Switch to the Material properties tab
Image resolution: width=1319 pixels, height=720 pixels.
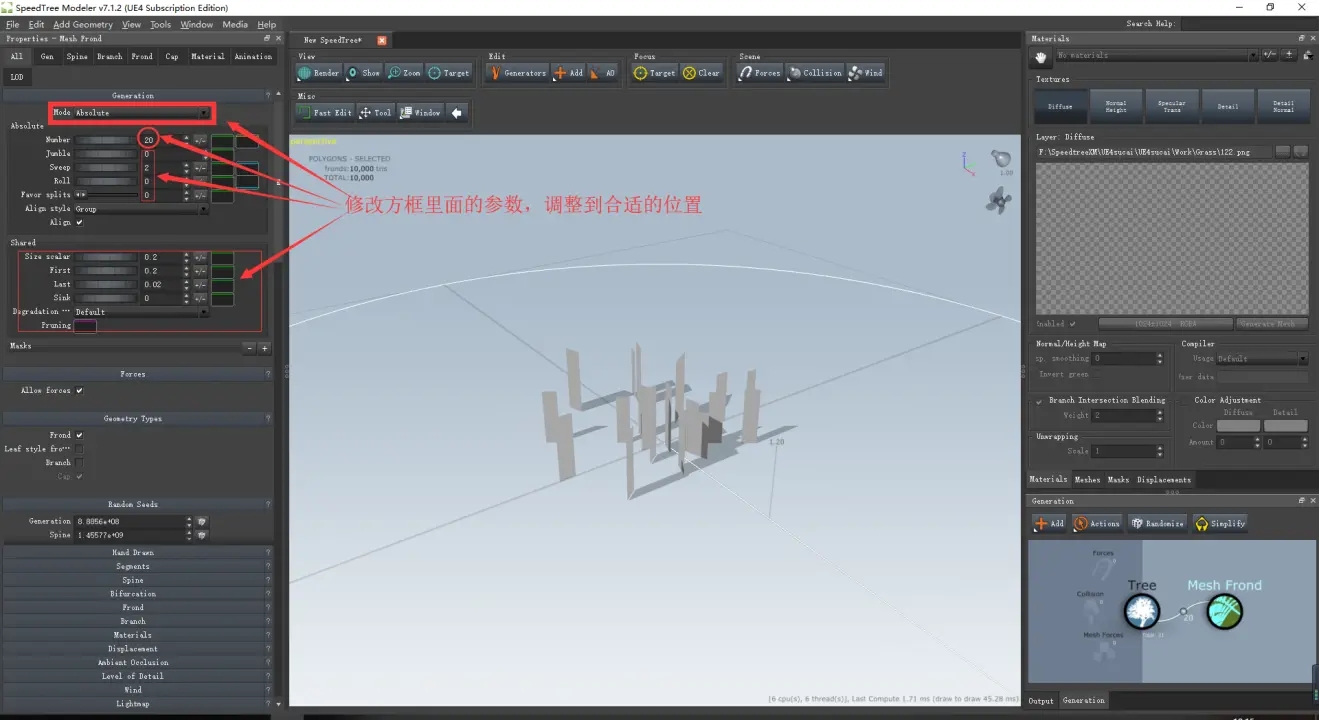pyautogui.click(x=208, y=57)
